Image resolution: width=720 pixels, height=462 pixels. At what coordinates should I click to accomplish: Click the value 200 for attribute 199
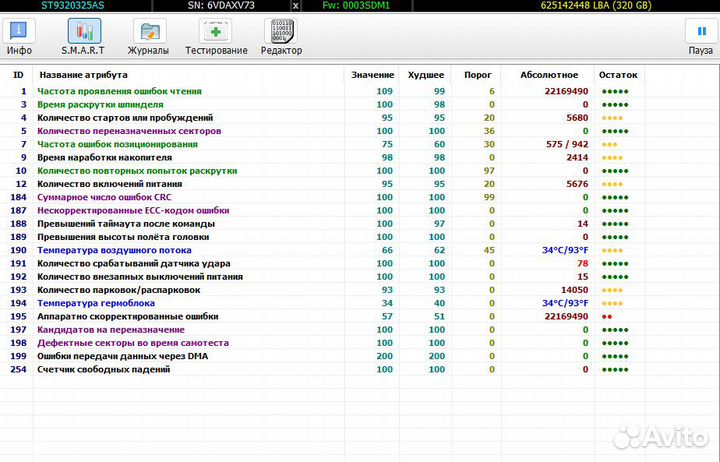click(384, 356)
